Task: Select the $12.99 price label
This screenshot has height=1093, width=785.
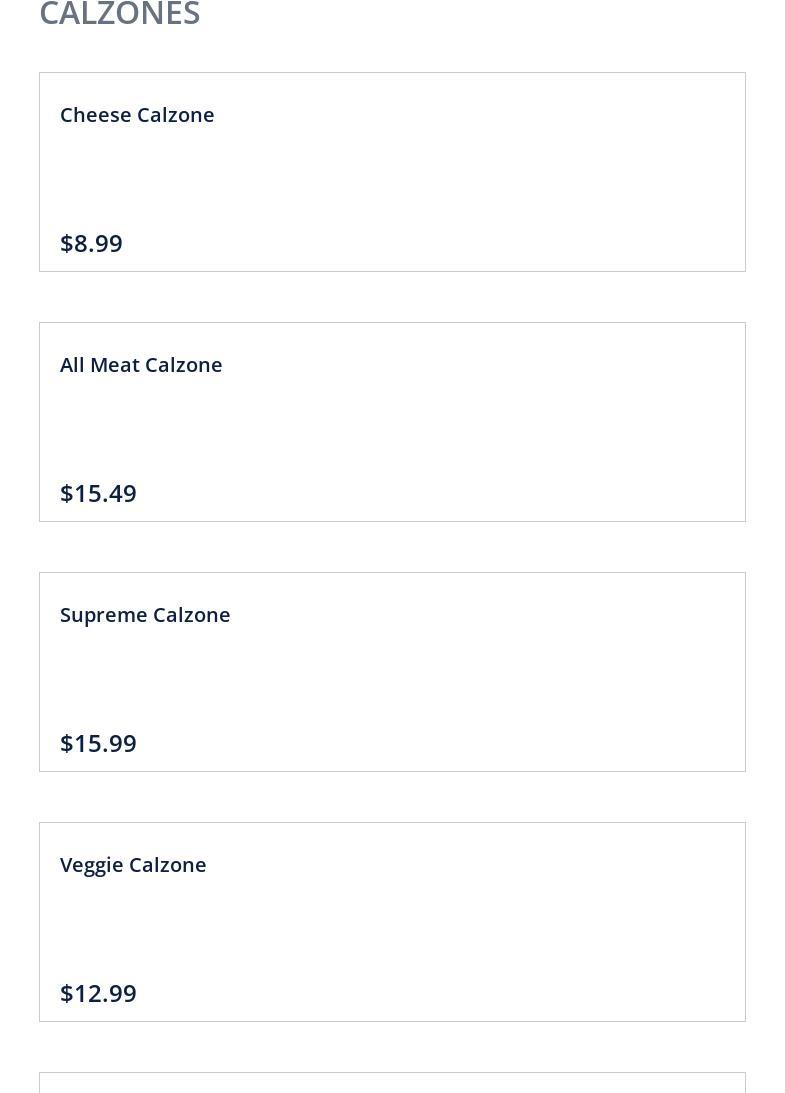Action: (x=98, y=993)
